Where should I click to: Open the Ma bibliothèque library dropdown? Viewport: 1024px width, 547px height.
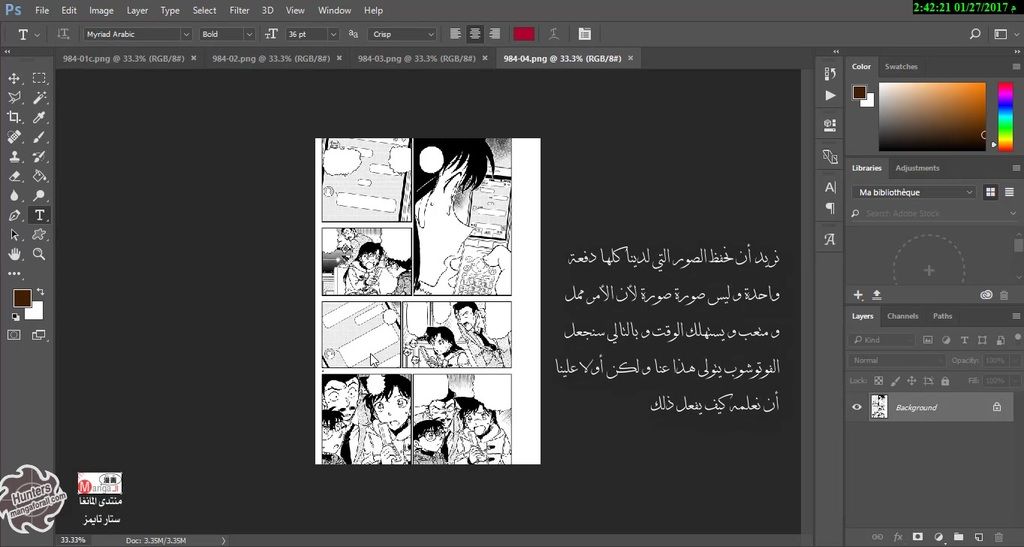pyautogui.click(x=913, y=192)
